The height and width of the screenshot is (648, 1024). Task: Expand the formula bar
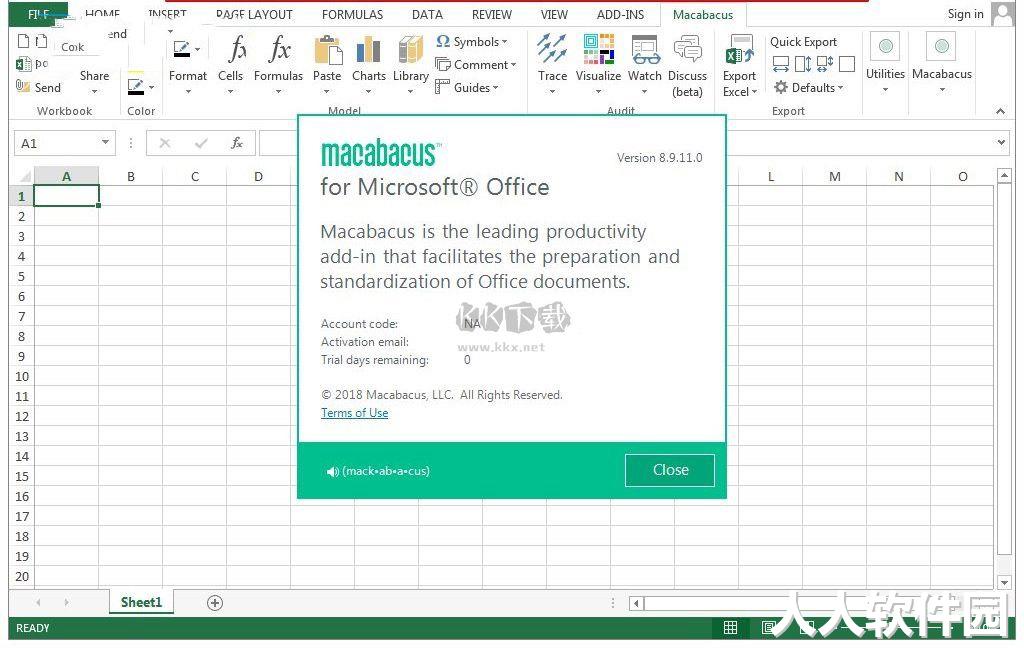click(x=1001, y=142)
